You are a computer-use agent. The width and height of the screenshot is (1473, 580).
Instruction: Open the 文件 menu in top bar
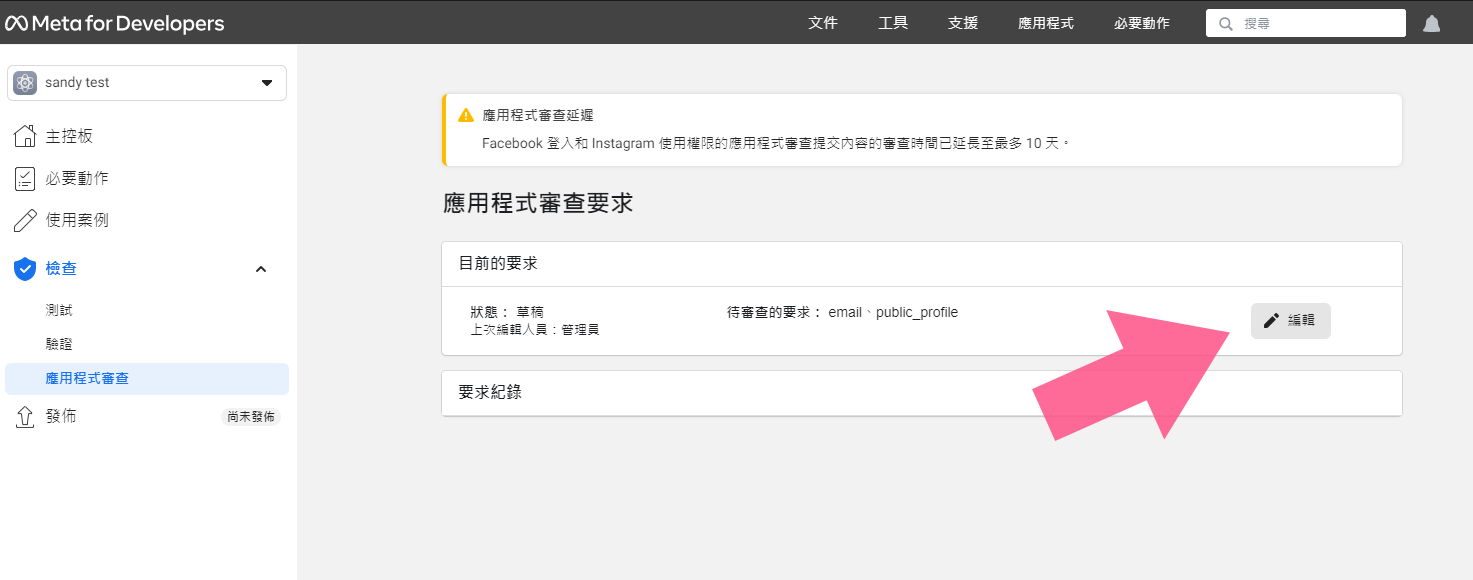pos(822,23)
